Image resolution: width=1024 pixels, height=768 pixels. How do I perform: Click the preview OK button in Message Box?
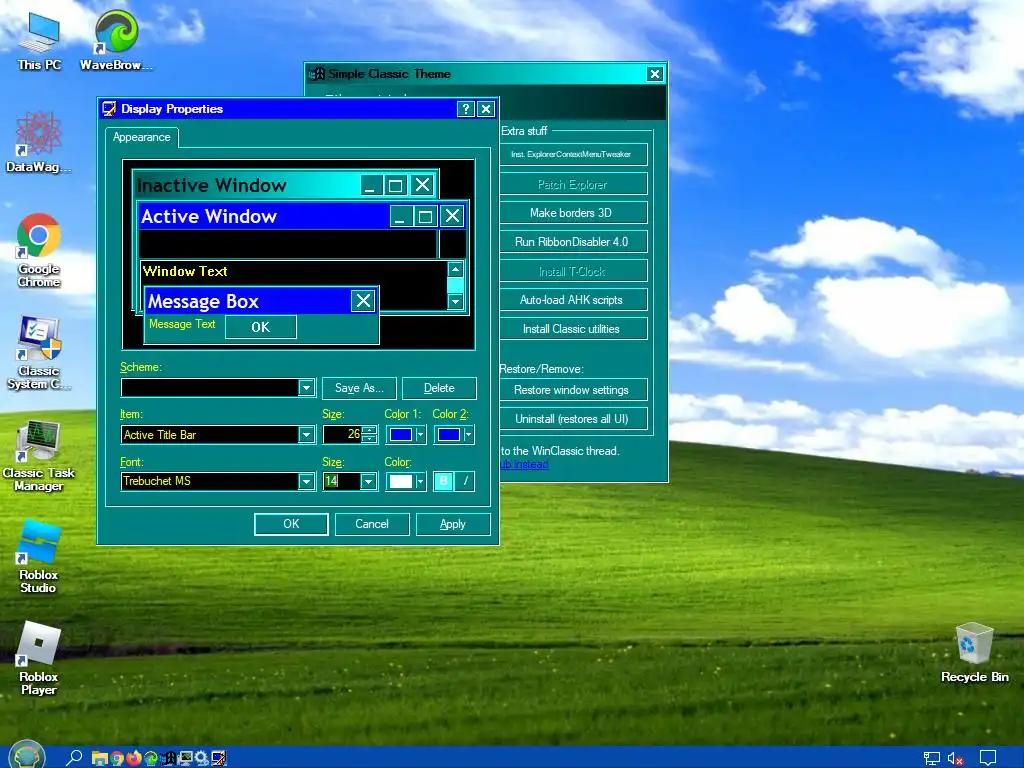(261, 327)
